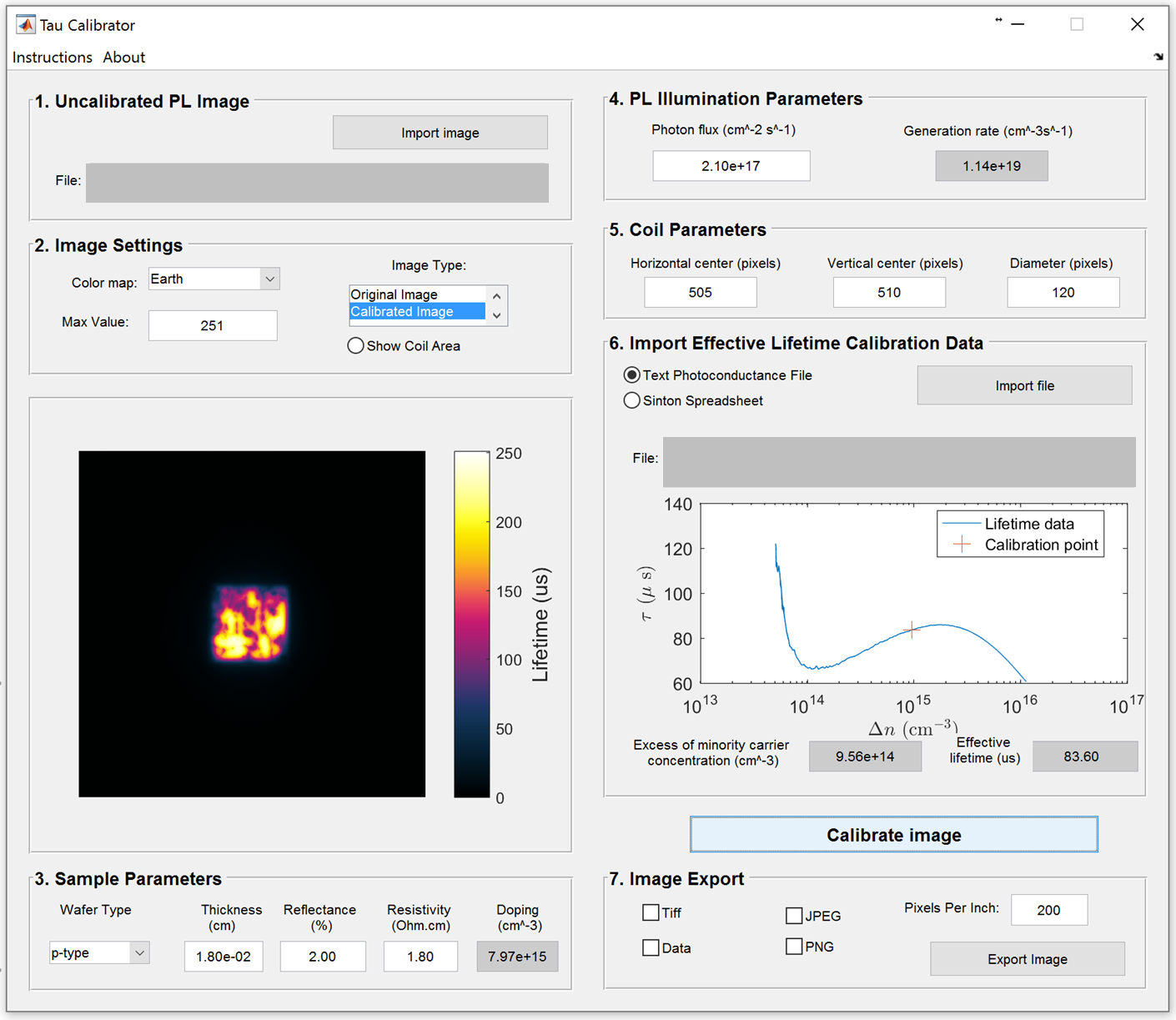Click the Photon flux input field

tap(731, 166)
